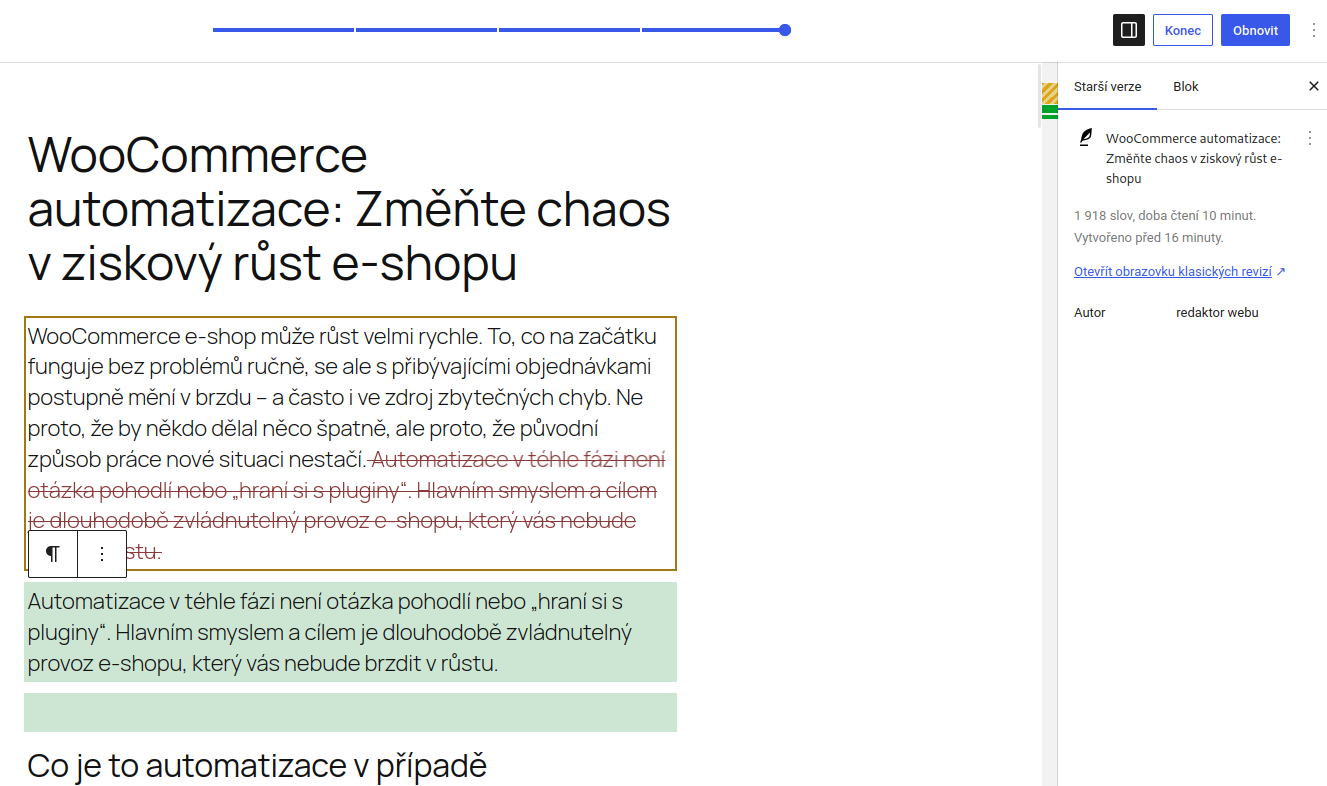Click the empty green added block
The width and height of the screenshot is (1327, 786).
(351, 712)
